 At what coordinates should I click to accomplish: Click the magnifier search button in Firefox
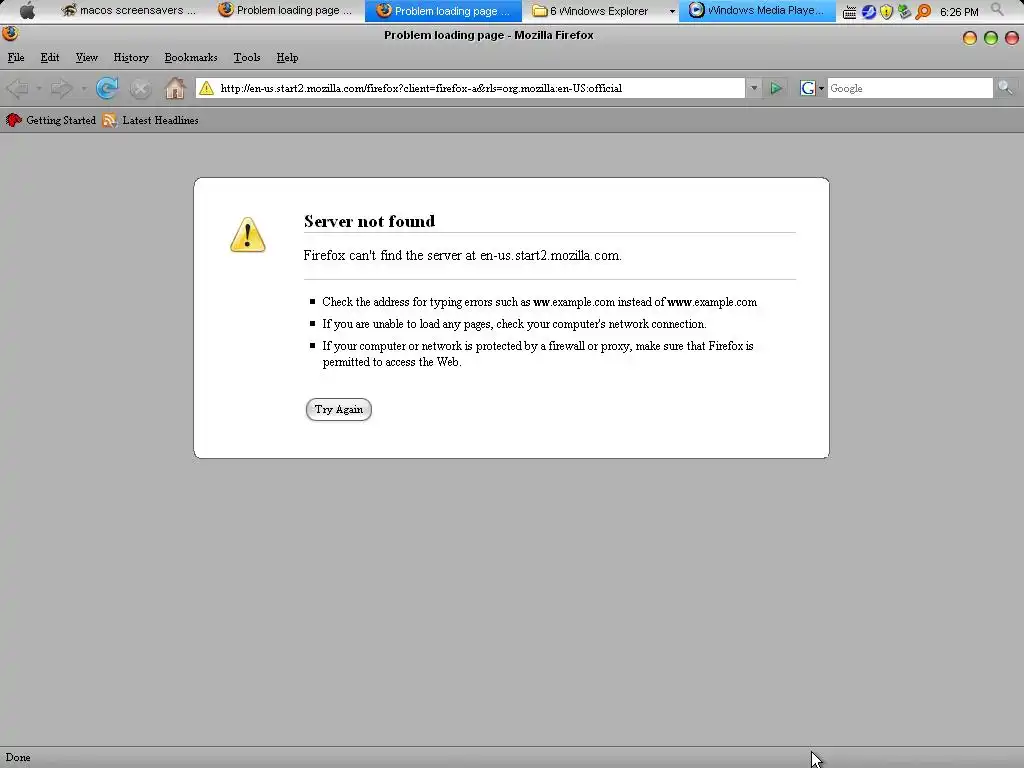[1005, 88]
